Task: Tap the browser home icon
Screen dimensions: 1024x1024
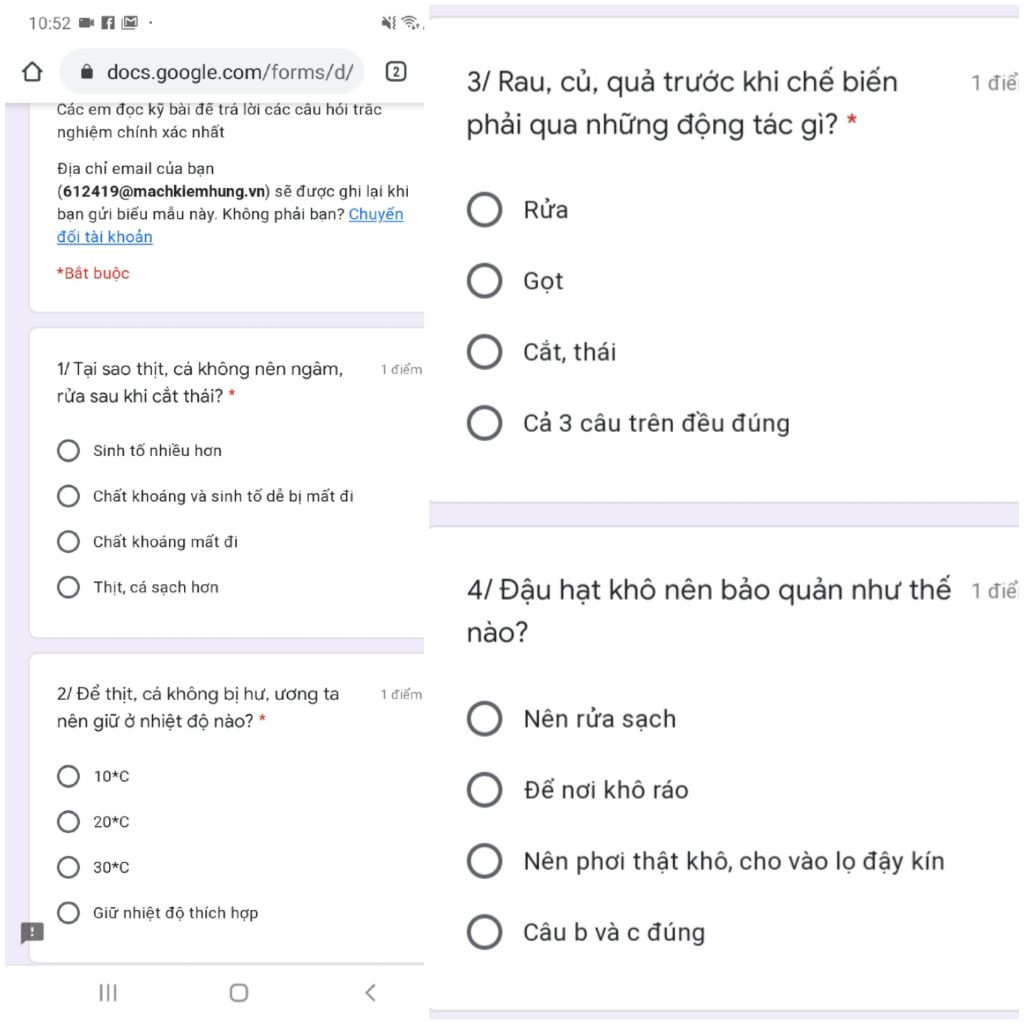Action: pyautogui.click(x=32, y=72)
